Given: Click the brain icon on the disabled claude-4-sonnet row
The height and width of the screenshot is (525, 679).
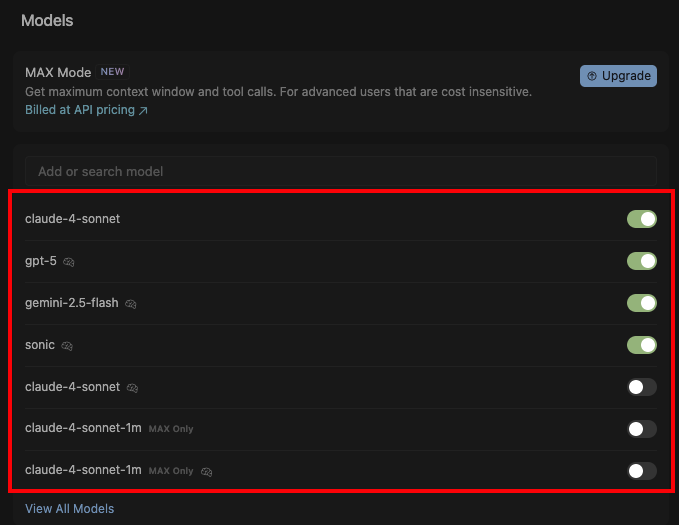Looking at the screenshot, I should [x=133, y=388].
